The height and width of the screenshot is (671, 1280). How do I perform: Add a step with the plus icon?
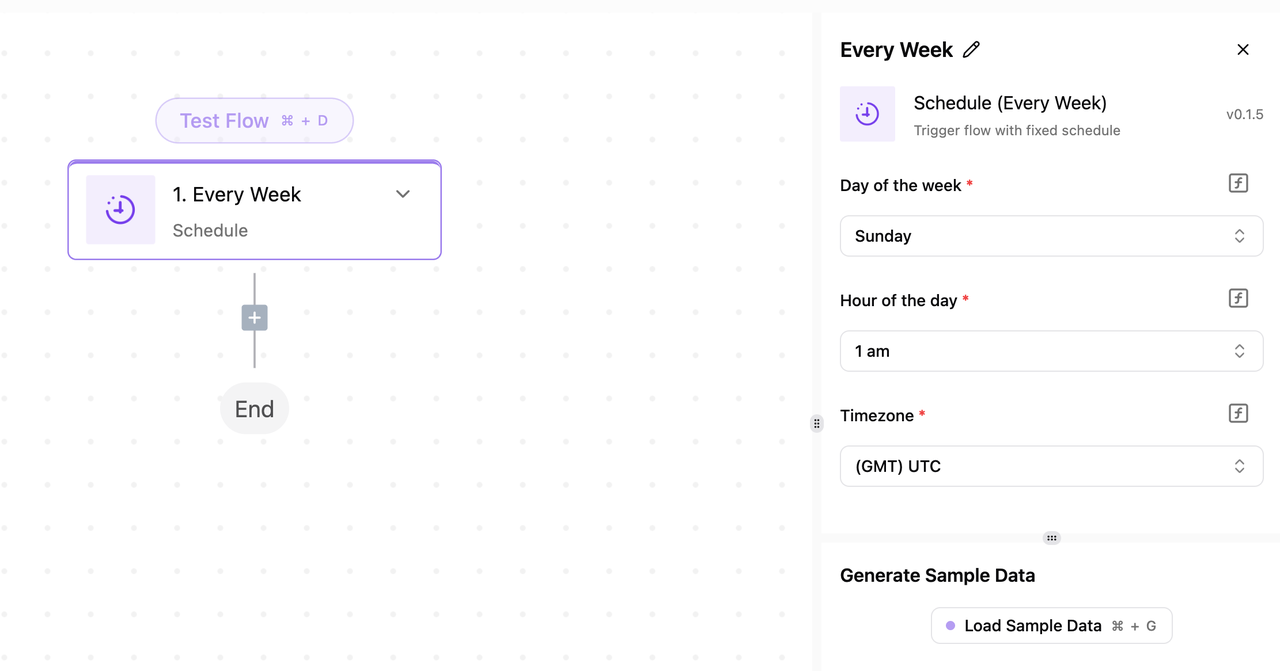coord(255,318)
